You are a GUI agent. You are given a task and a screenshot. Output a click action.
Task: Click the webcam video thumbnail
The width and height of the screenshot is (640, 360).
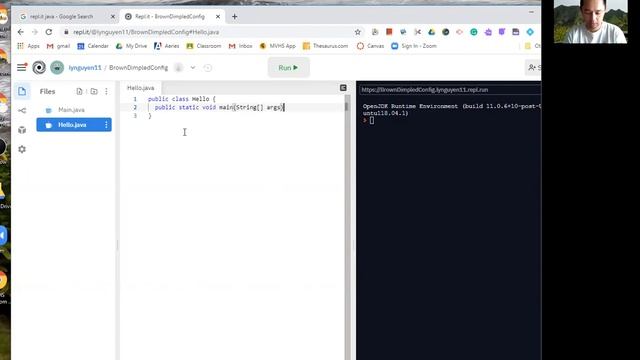[591, 22]
